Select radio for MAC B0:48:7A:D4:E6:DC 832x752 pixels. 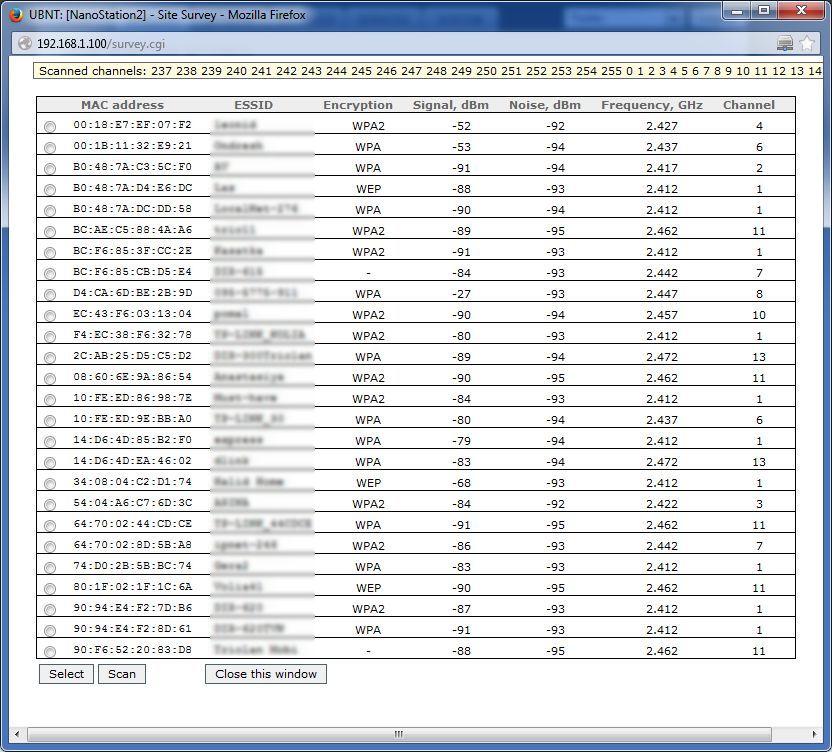click(50, 189)
